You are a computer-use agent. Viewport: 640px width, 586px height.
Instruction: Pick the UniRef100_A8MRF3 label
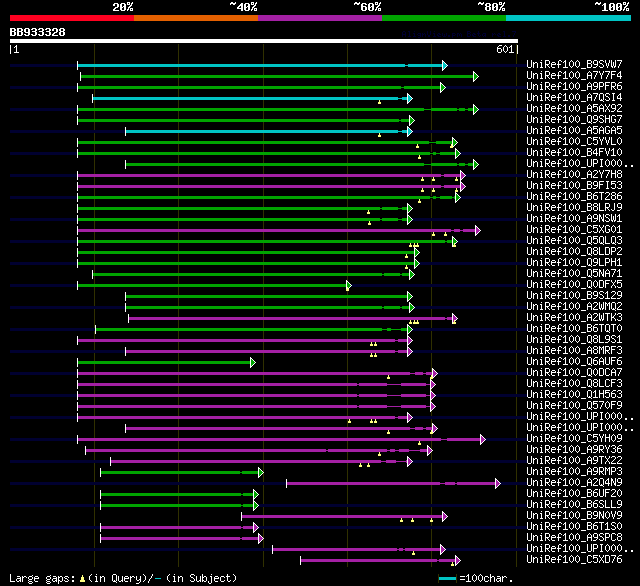(574, 351)
